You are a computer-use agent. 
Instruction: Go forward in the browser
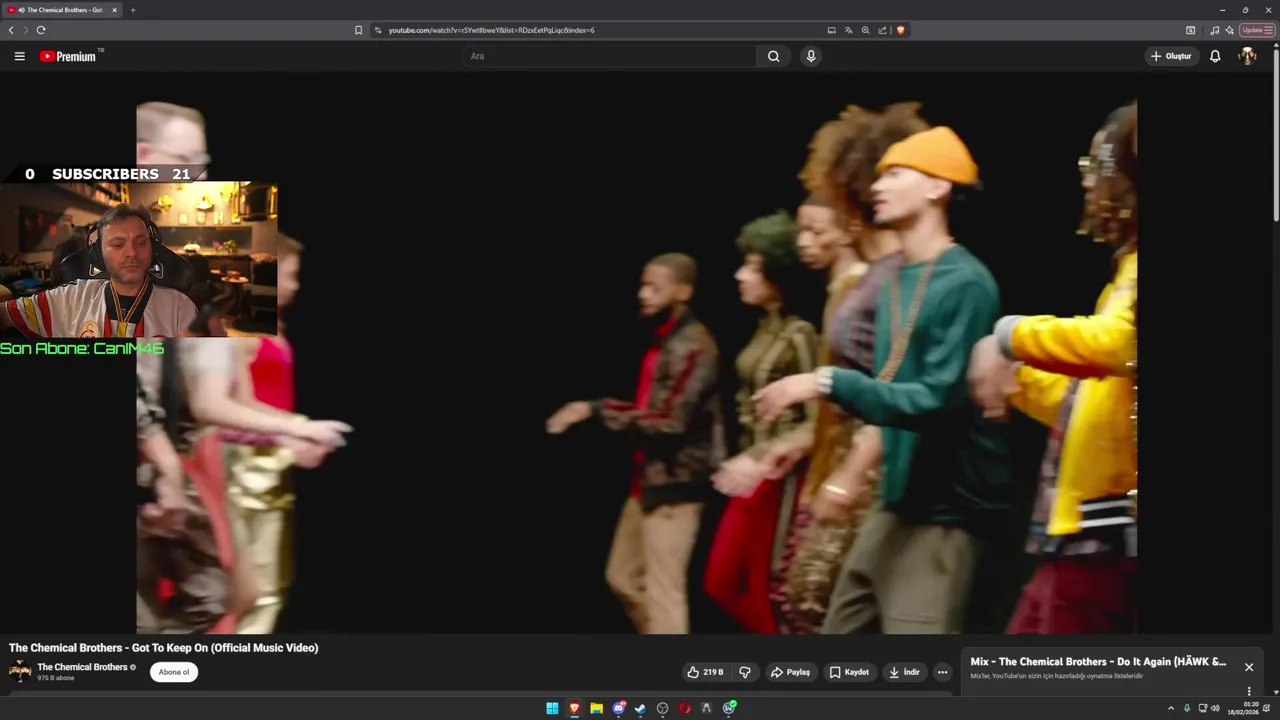(x=26, y=30)
